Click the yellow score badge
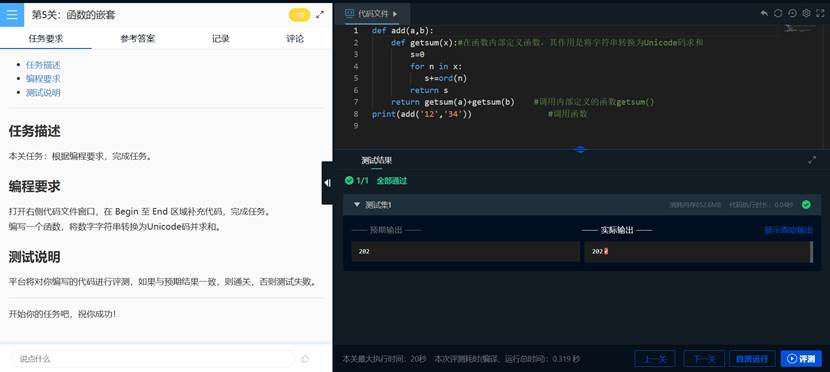Viewport: 830px width, 372px height. (x=299, y=15)
